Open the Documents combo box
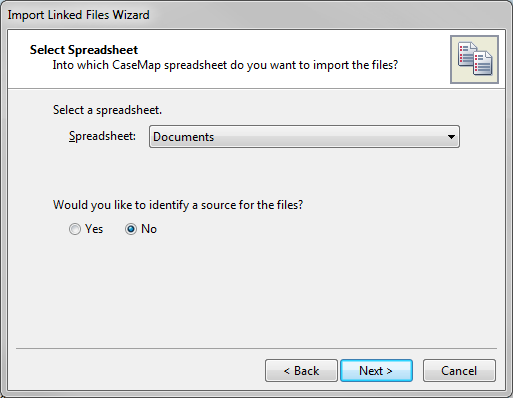 click(x=304, y=137)
